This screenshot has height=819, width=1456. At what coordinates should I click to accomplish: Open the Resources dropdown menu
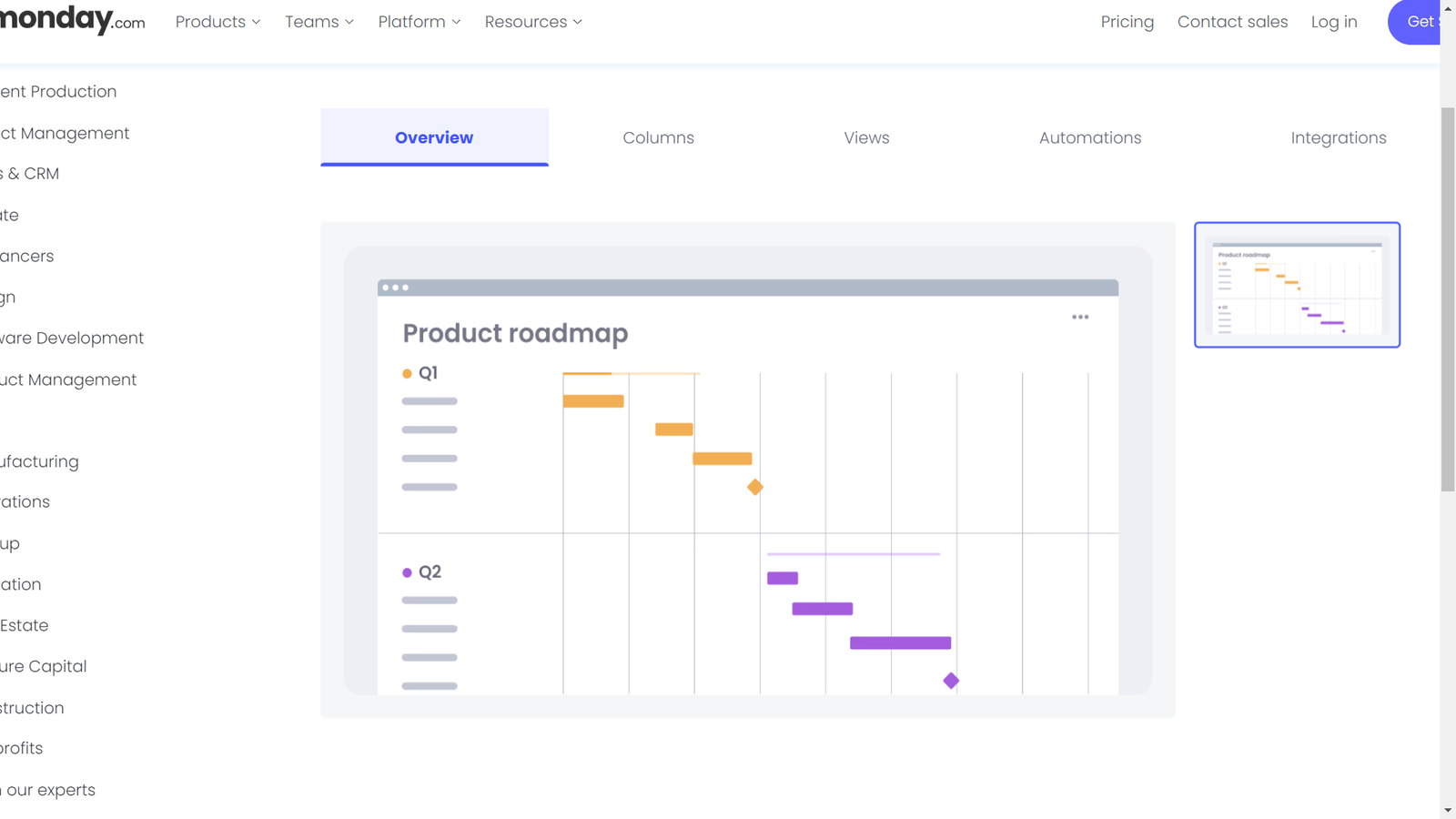pos(533,22)
